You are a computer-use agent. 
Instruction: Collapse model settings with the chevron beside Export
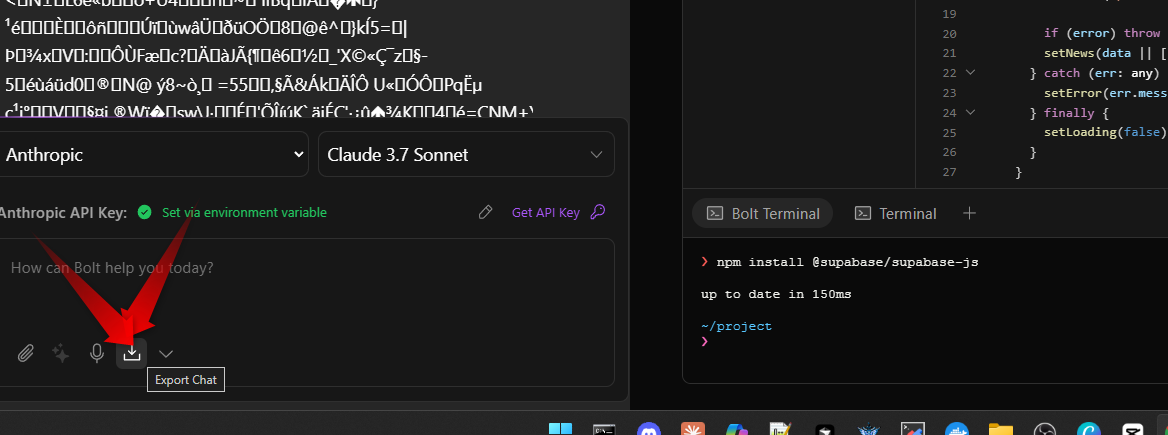click(x=166, y=354)
